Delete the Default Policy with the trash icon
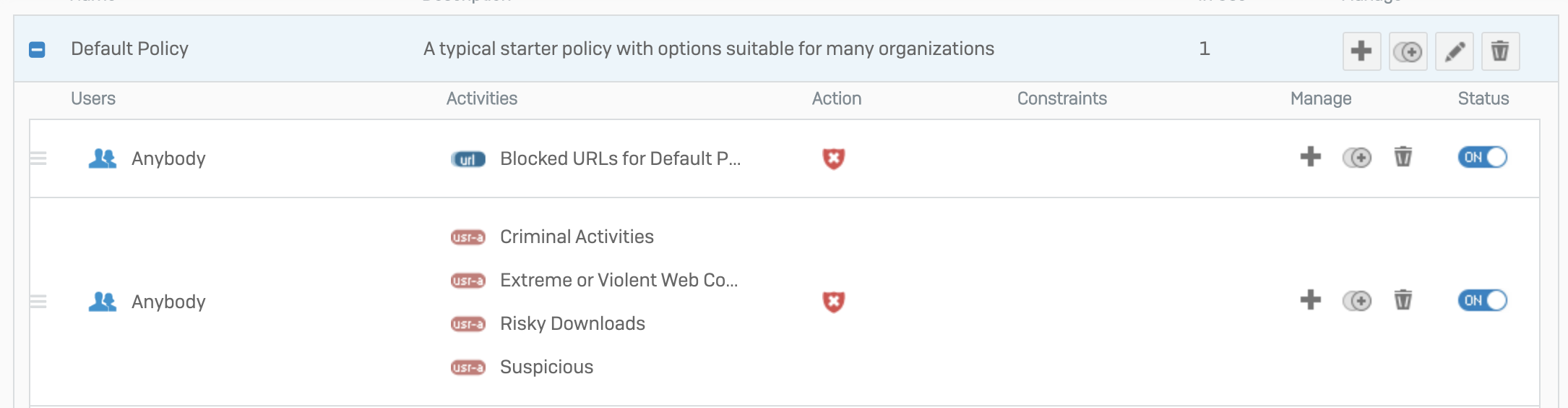 click(1500, 51)
